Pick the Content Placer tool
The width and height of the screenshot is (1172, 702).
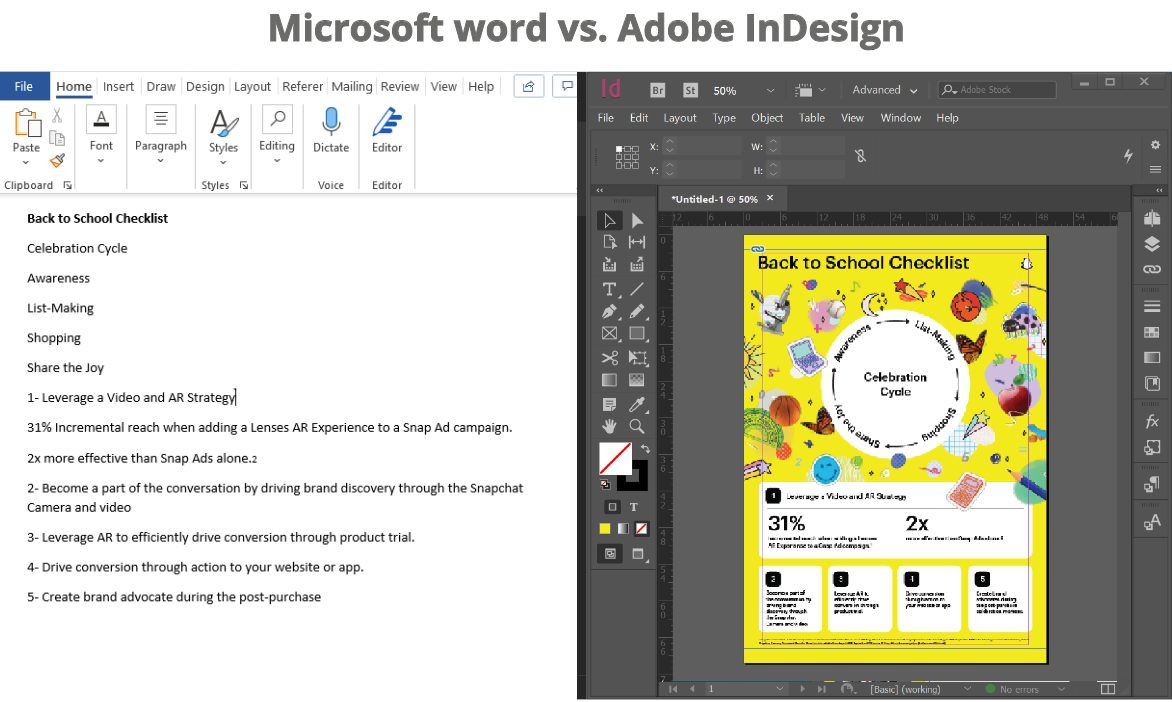(x=637, y=265)
